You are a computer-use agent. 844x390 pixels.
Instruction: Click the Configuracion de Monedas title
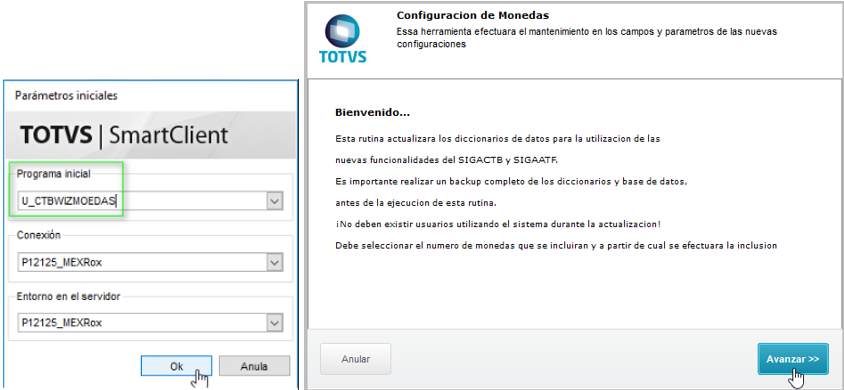[473, 16]
